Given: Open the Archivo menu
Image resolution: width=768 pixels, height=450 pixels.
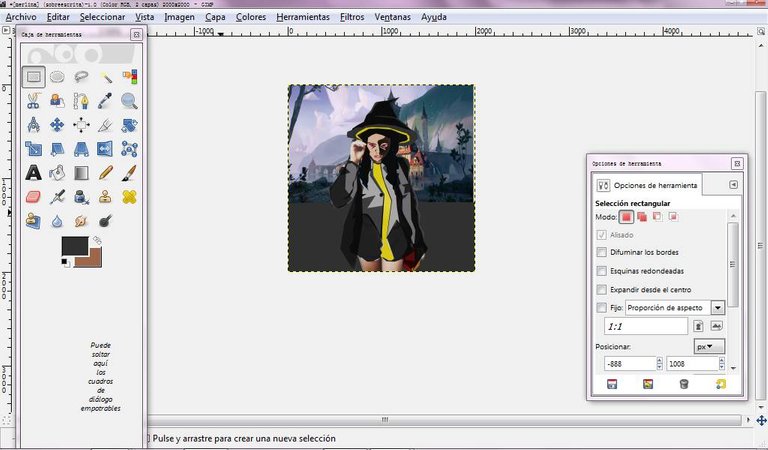Looking at the screenshot, I should coord(21,17).
